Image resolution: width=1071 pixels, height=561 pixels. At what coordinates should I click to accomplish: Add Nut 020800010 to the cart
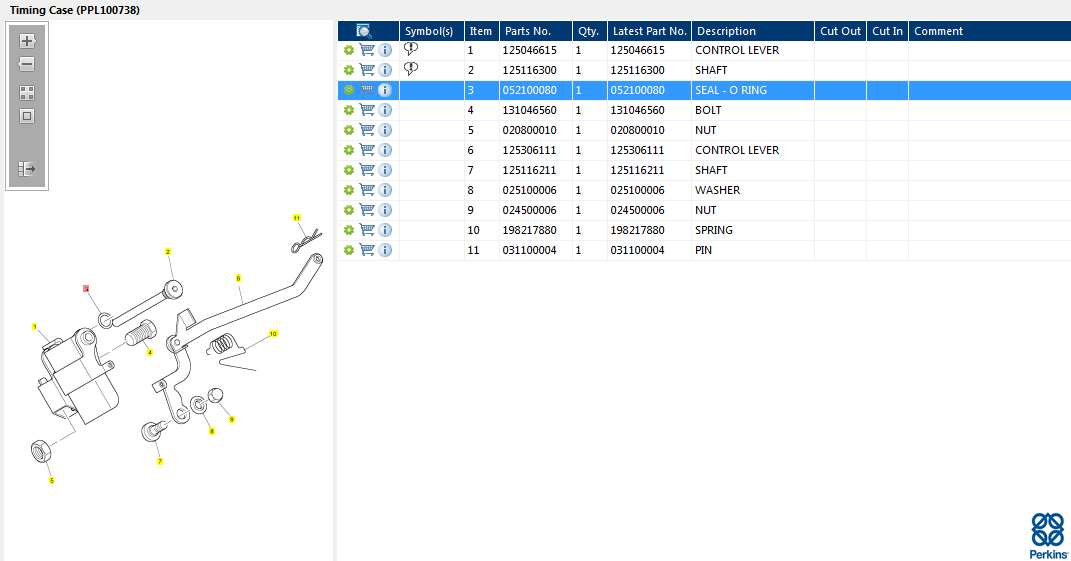coord(367,130)
